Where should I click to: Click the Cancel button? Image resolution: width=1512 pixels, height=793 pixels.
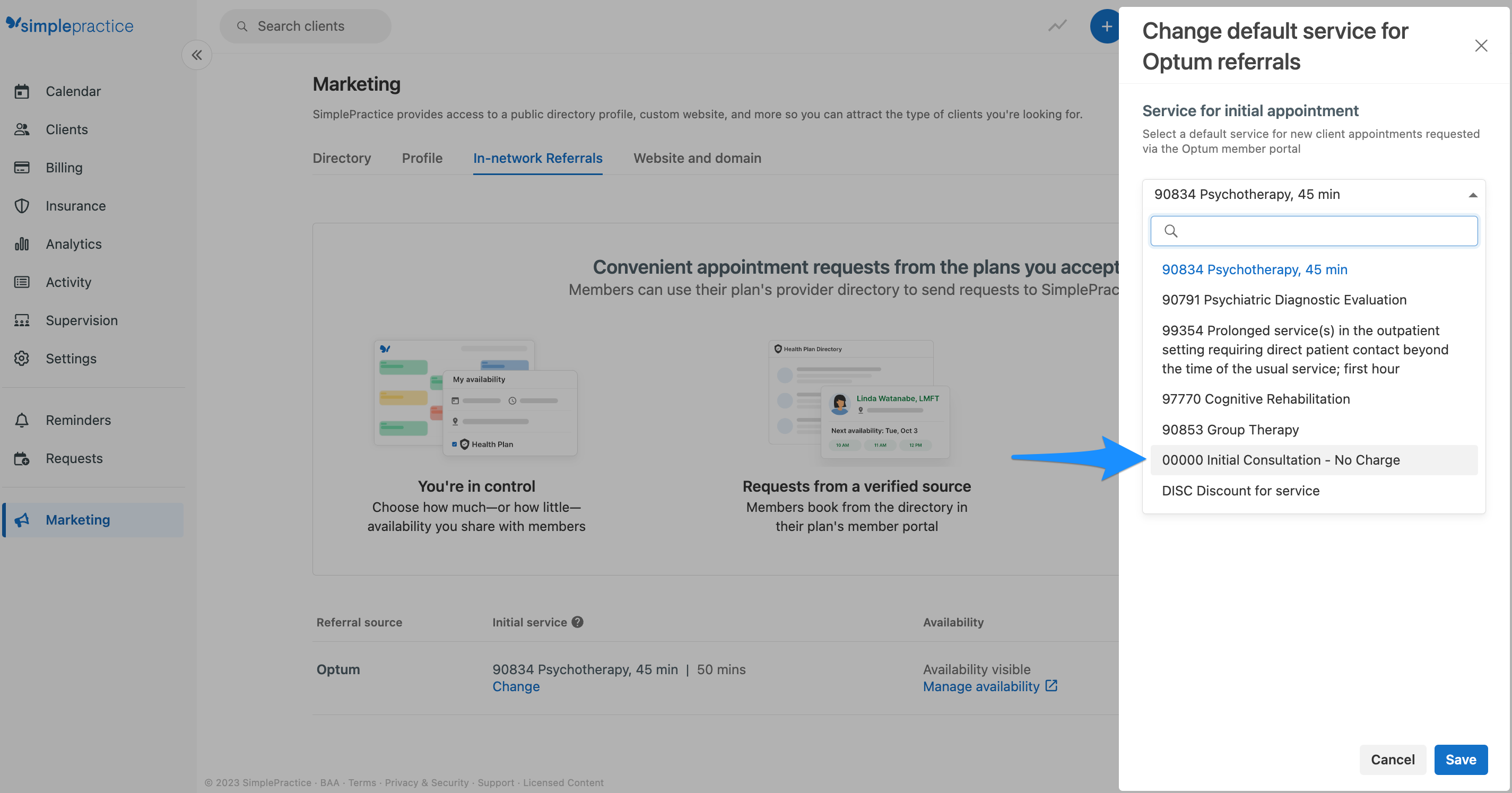[1392, 760]
